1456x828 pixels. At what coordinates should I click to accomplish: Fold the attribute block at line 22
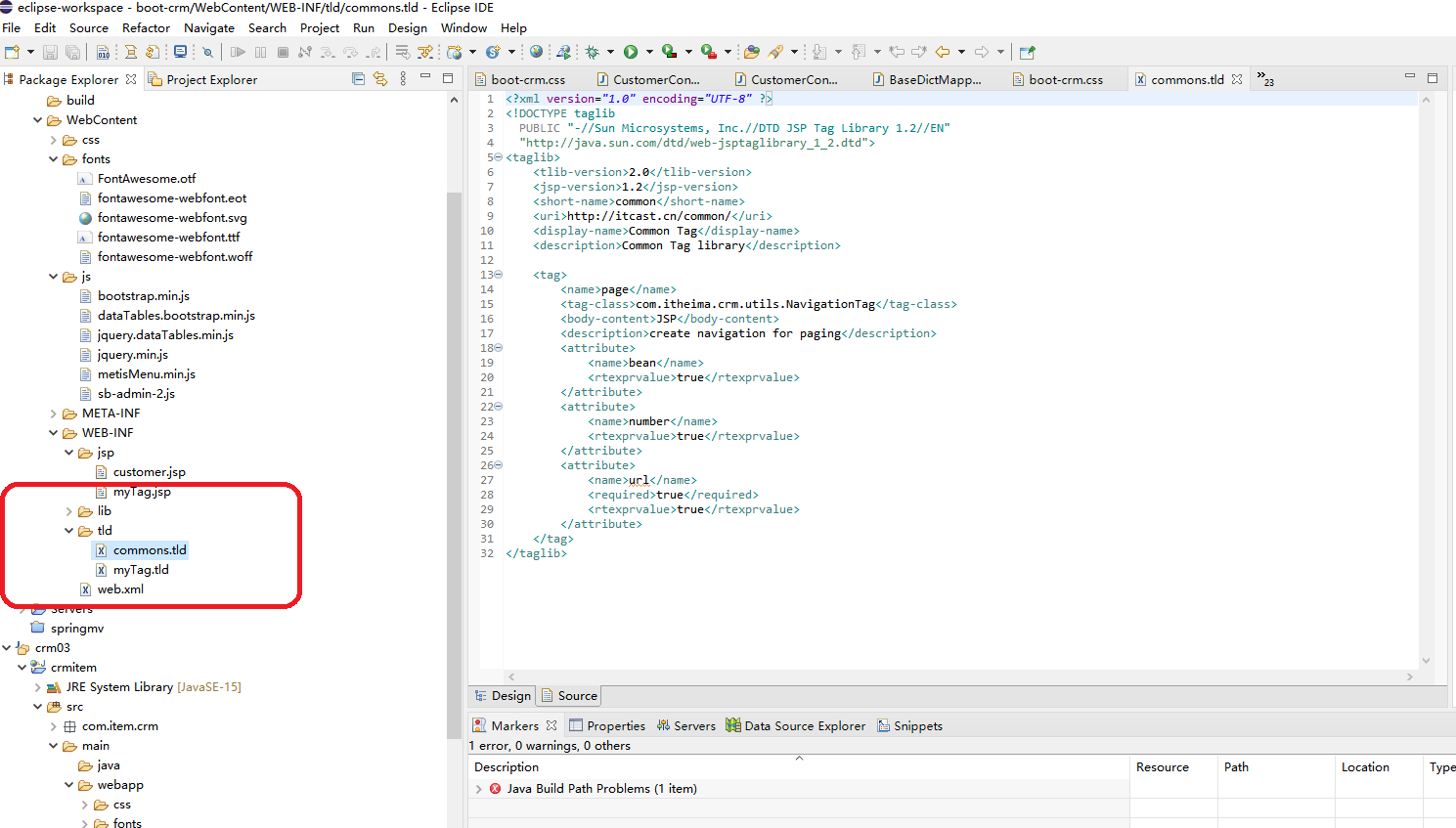(498, 407)
